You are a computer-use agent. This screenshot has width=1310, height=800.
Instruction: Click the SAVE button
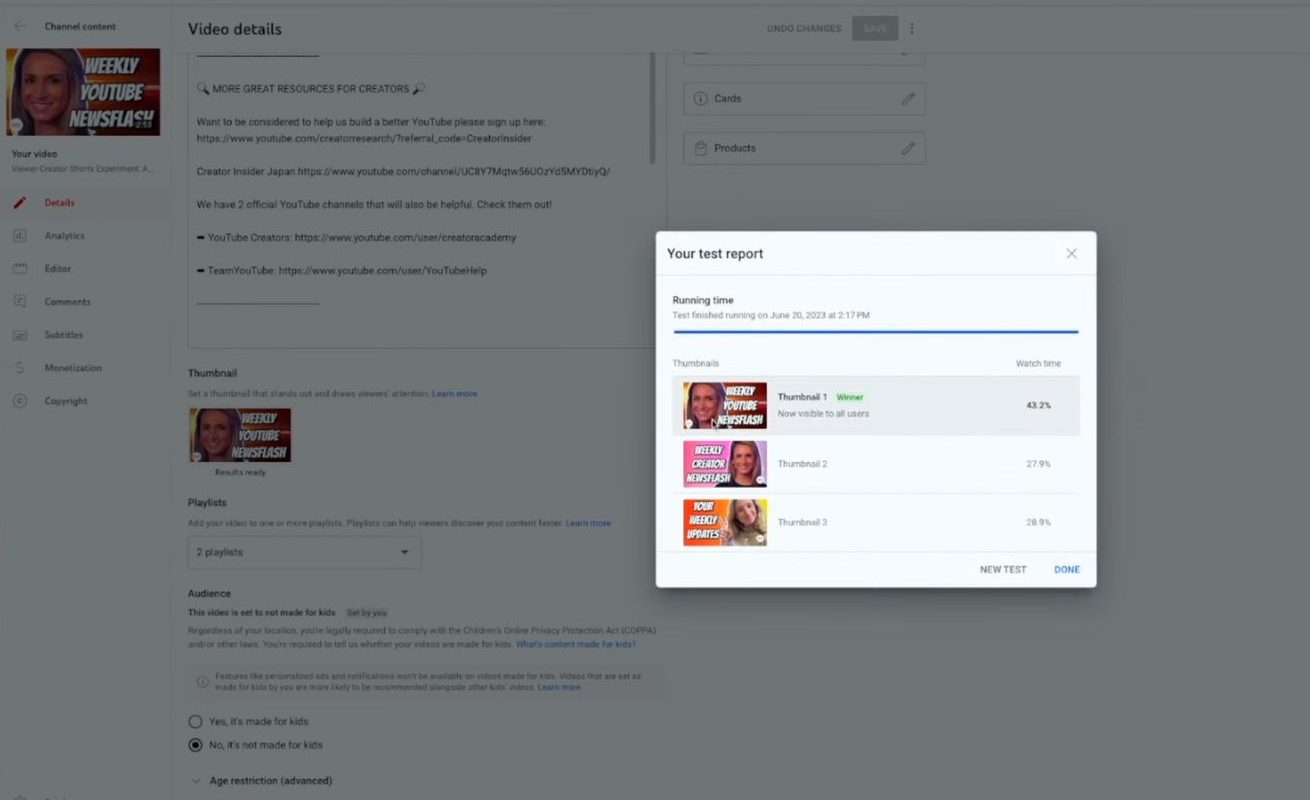click(875, 29)
